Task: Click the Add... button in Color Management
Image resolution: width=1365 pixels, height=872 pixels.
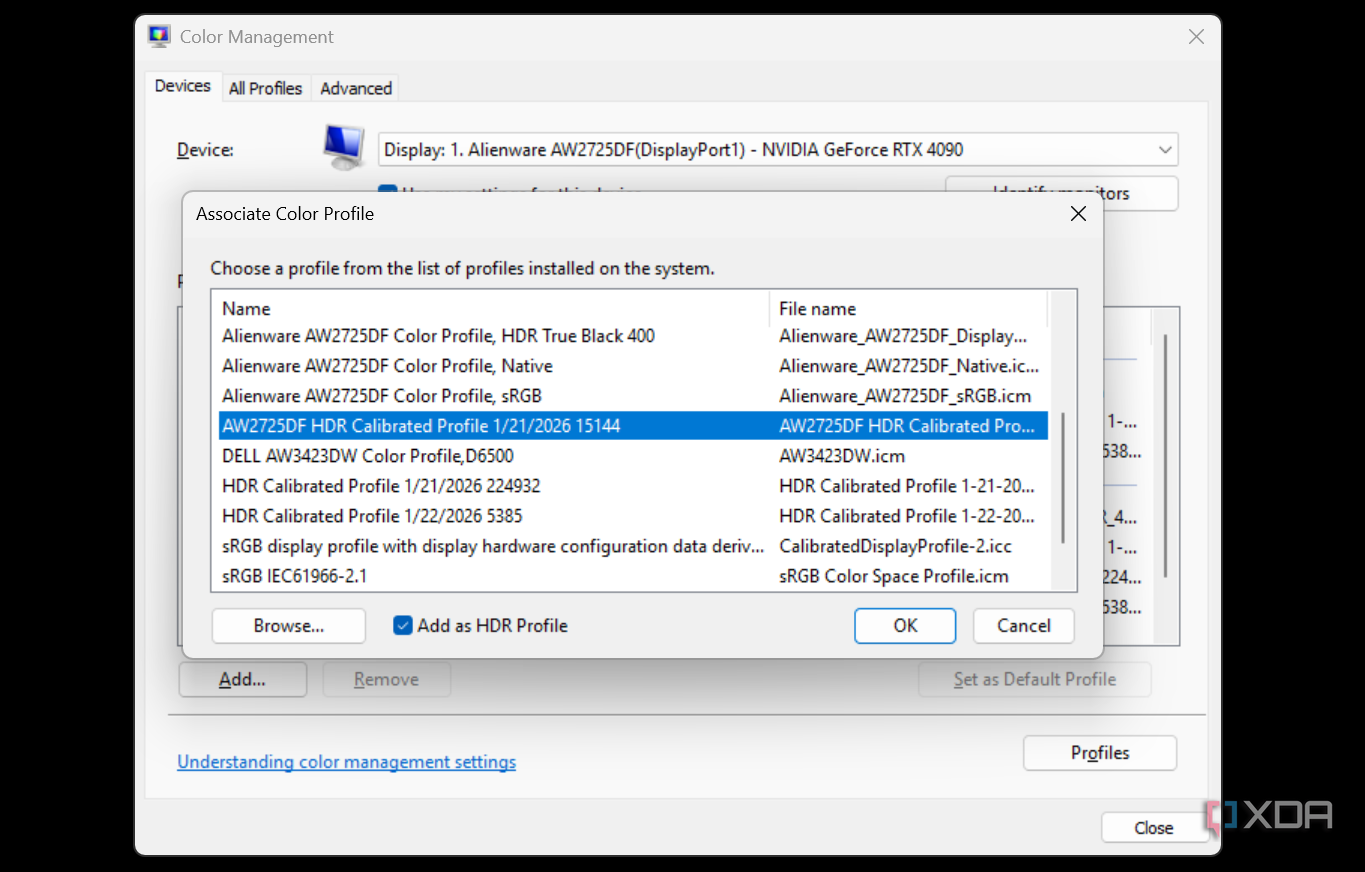Action: [x=243, y=680]
